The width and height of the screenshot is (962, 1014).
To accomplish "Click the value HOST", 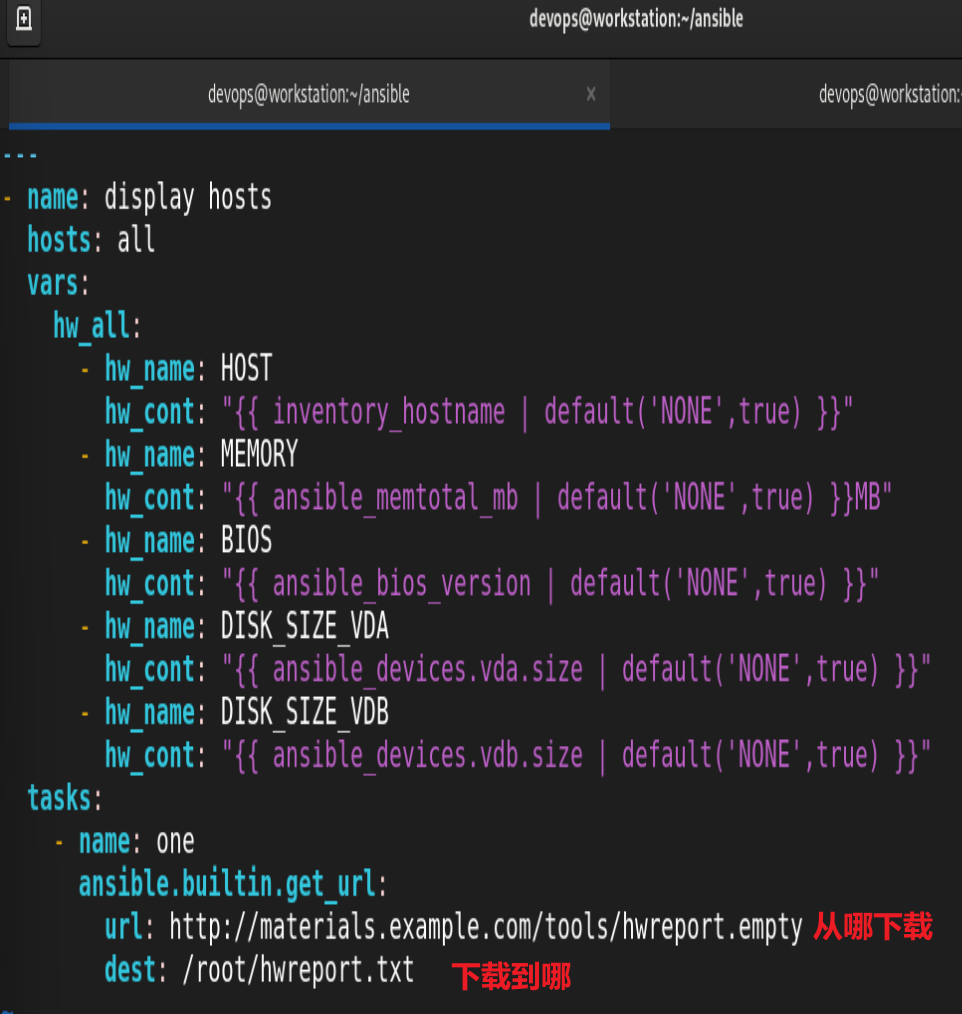I will tap(246, 368).
